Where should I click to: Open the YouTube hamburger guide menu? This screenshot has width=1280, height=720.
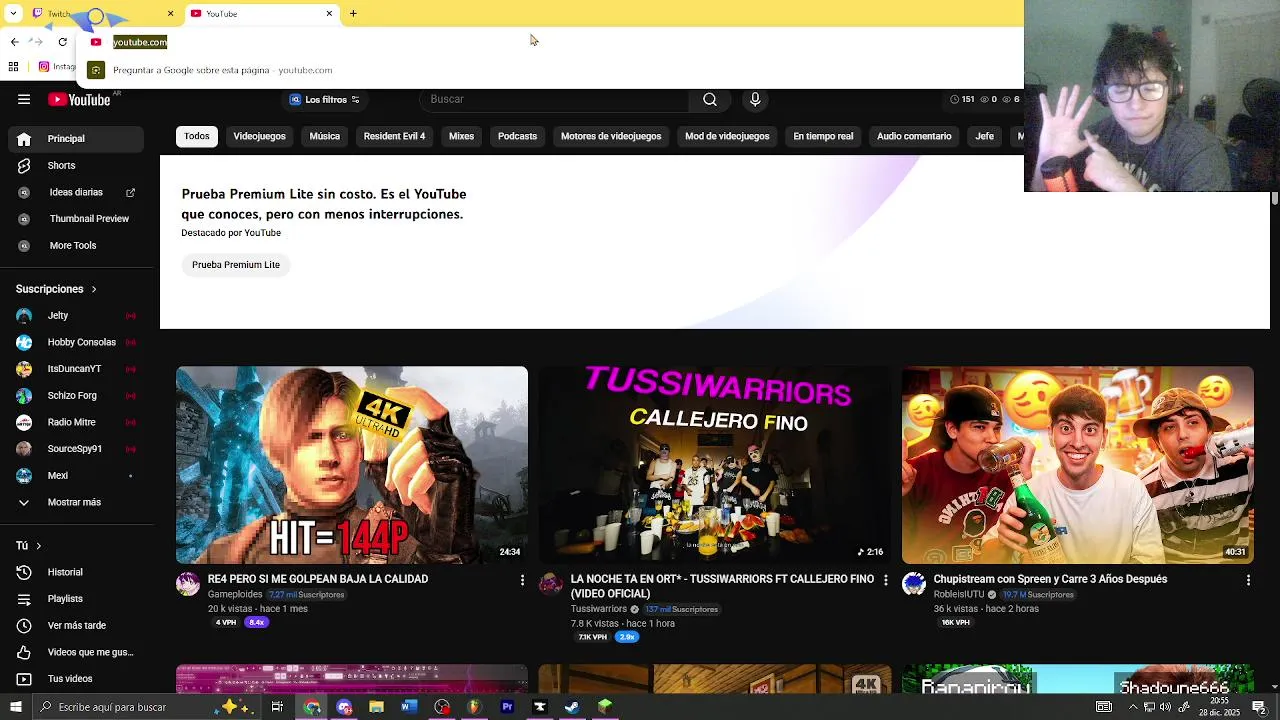(x=24, y=99)
